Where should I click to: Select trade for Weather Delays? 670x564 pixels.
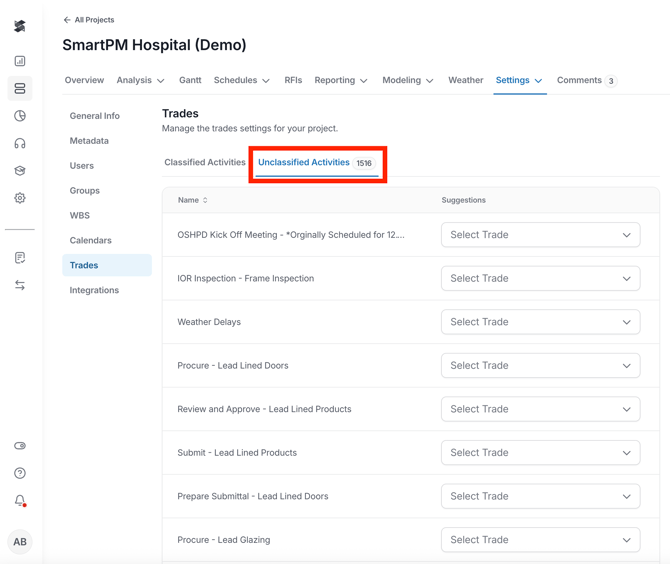[x=541, y=322]
